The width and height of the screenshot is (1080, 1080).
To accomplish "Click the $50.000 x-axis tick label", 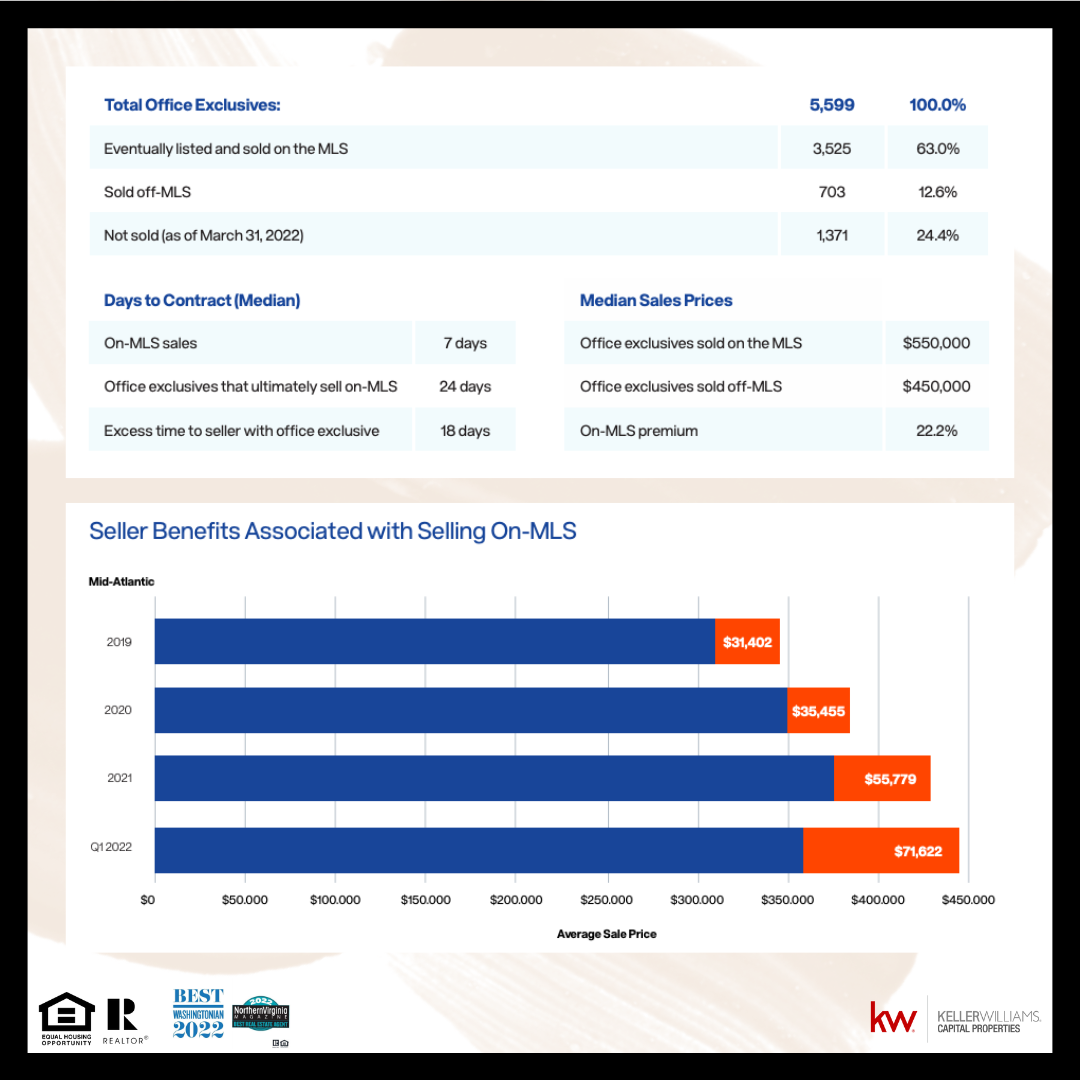I will 245,900.
